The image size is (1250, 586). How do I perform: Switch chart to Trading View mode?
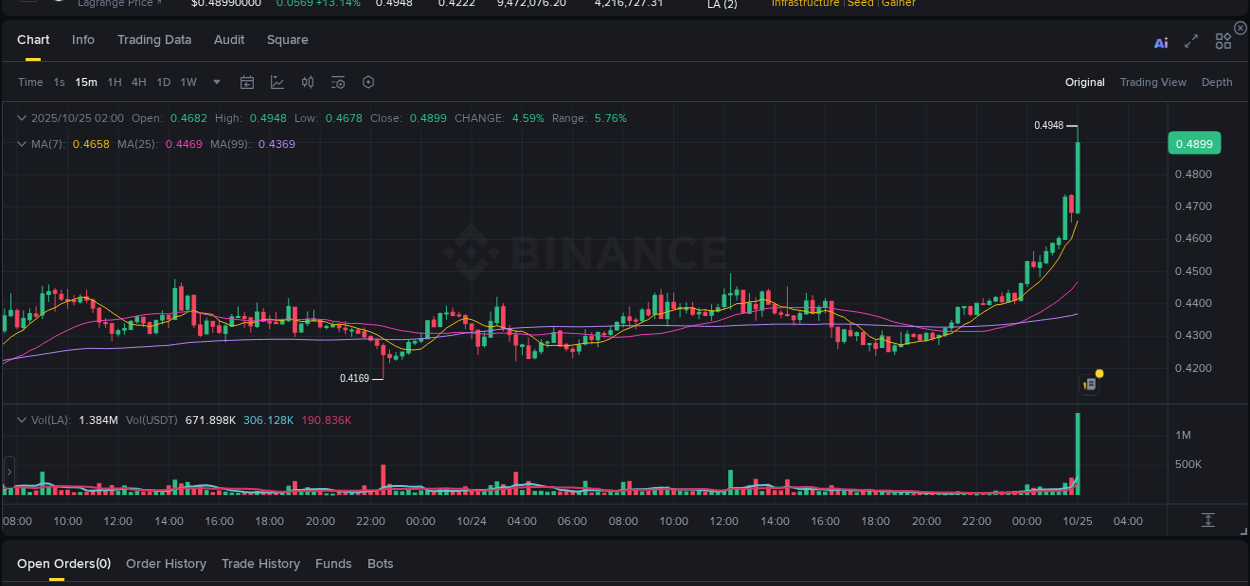[x=1153, y=82]
